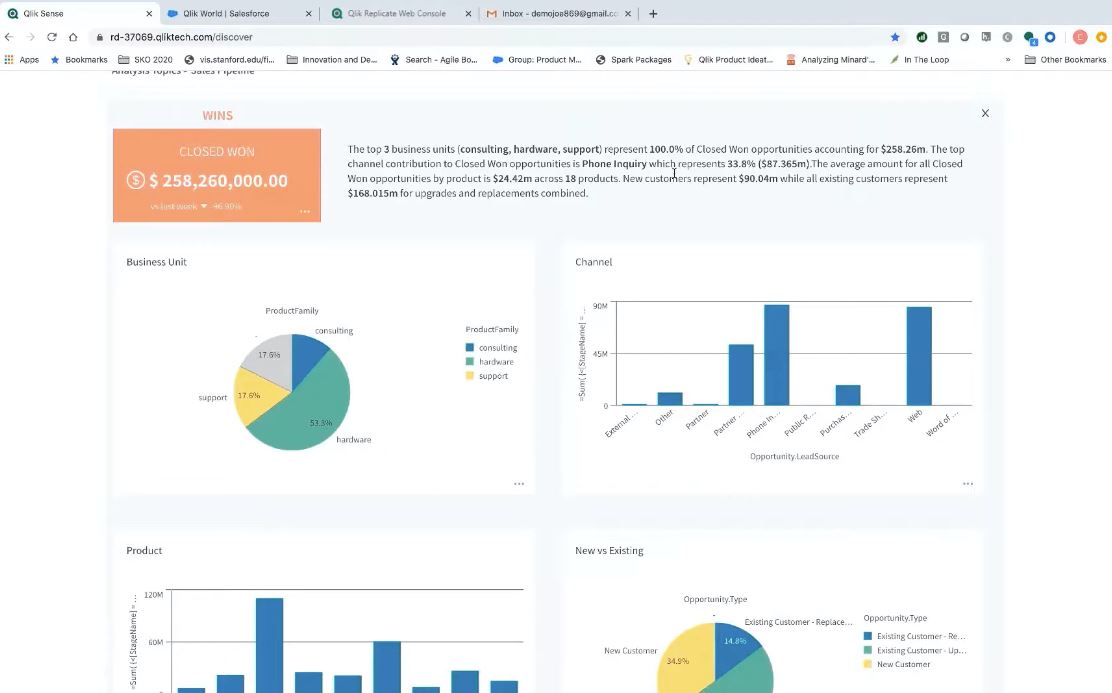Open a new browser tab

click(x=653, y=13)
